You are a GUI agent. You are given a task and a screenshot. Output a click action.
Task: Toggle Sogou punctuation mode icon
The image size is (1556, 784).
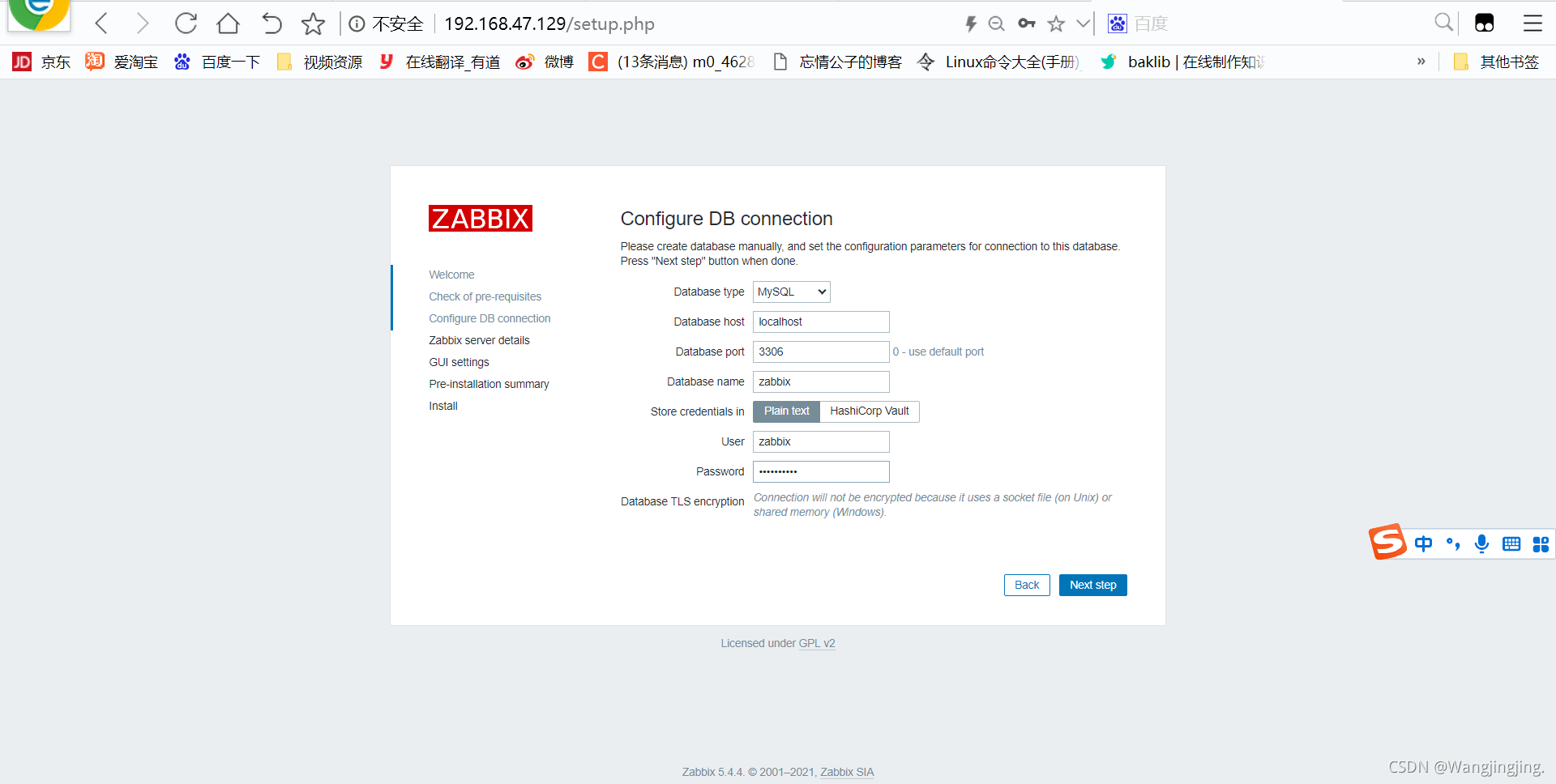[x=1453, y=543]
